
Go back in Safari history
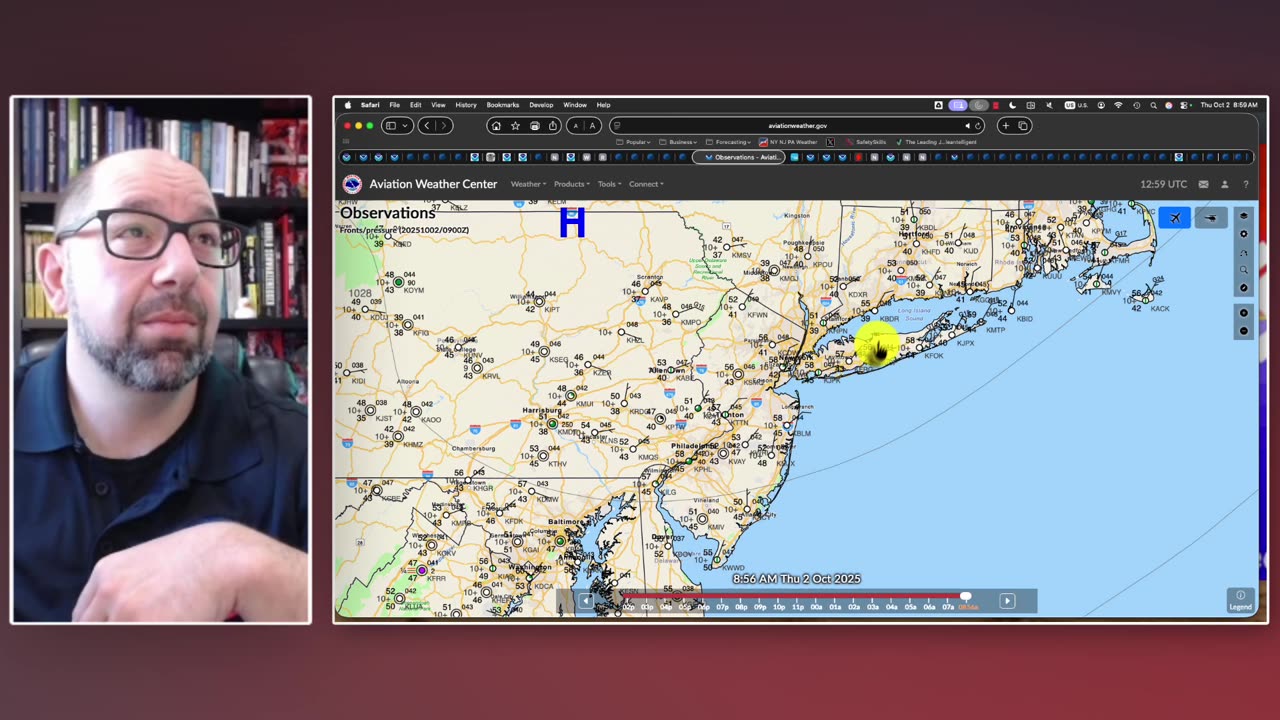[427, 126]
